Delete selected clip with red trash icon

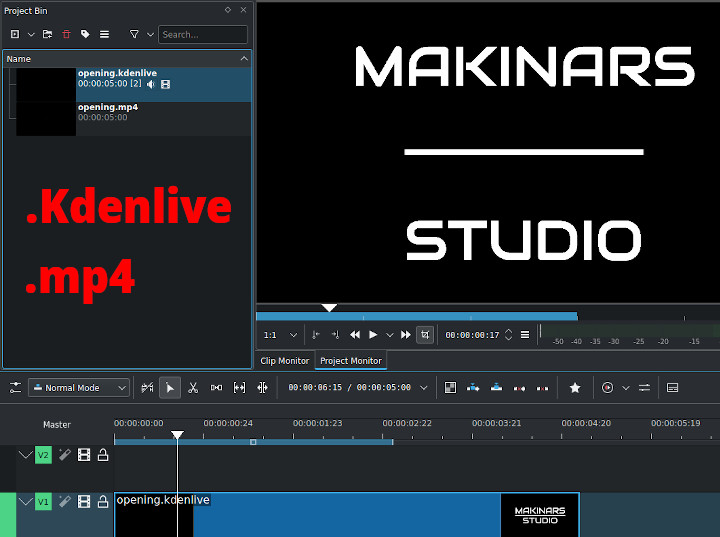67,34
